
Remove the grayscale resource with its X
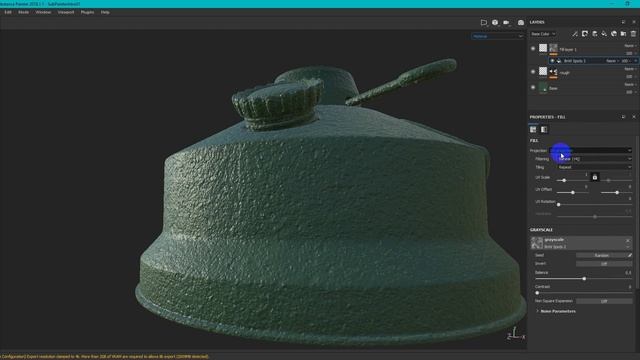[628, 240]
